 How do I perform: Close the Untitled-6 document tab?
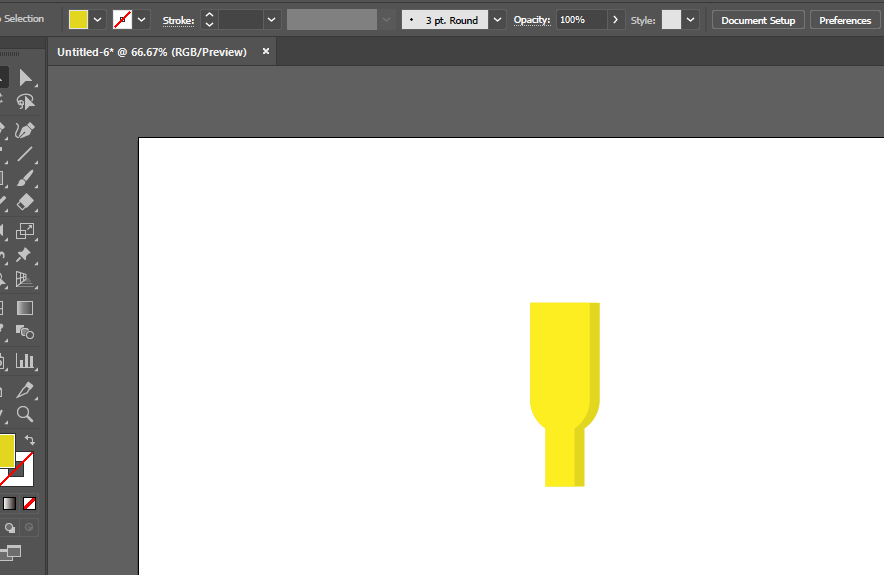pyautogui.click(x=266, y=51)
